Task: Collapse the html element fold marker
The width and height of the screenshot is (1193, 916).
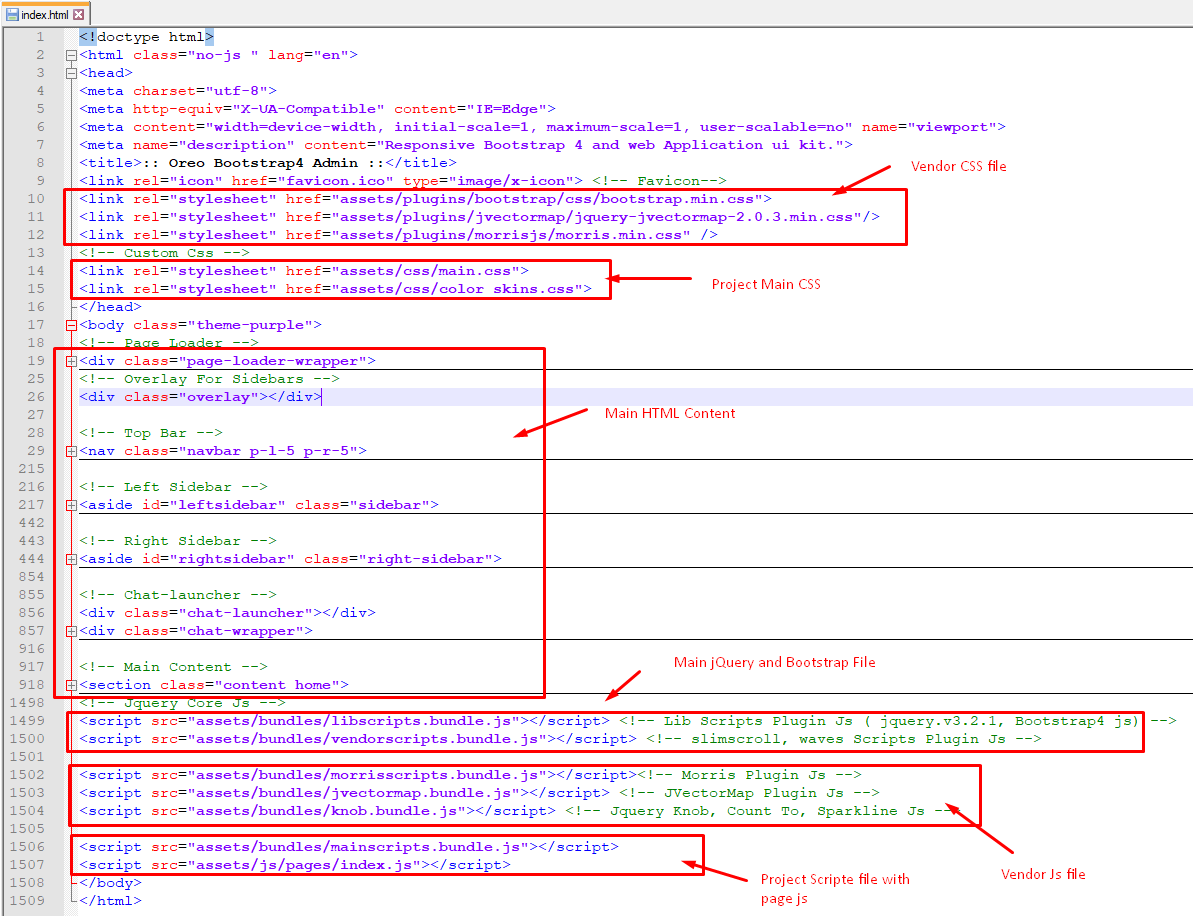Action: [x=70, y=55]
